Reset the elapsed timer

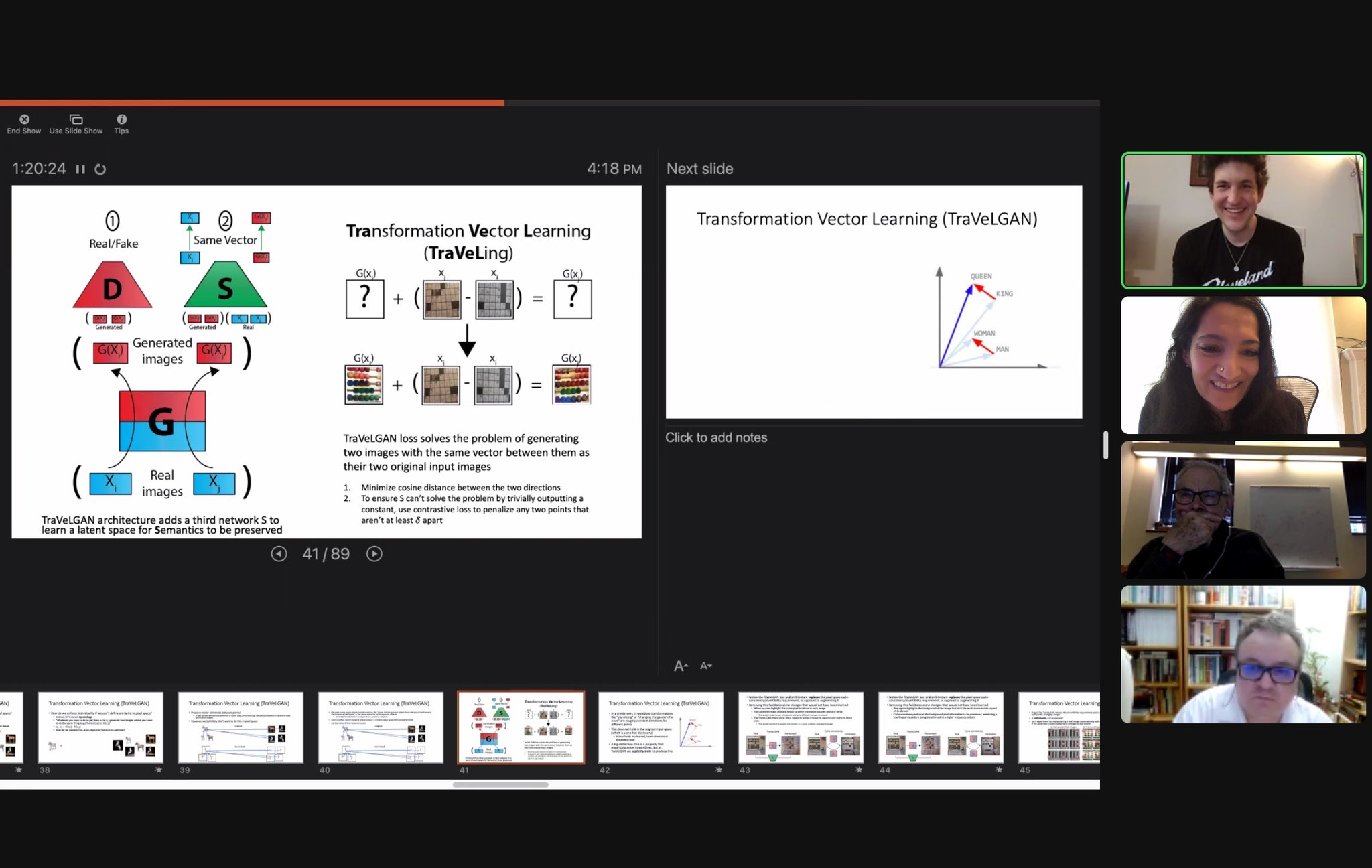pos(100,169)
